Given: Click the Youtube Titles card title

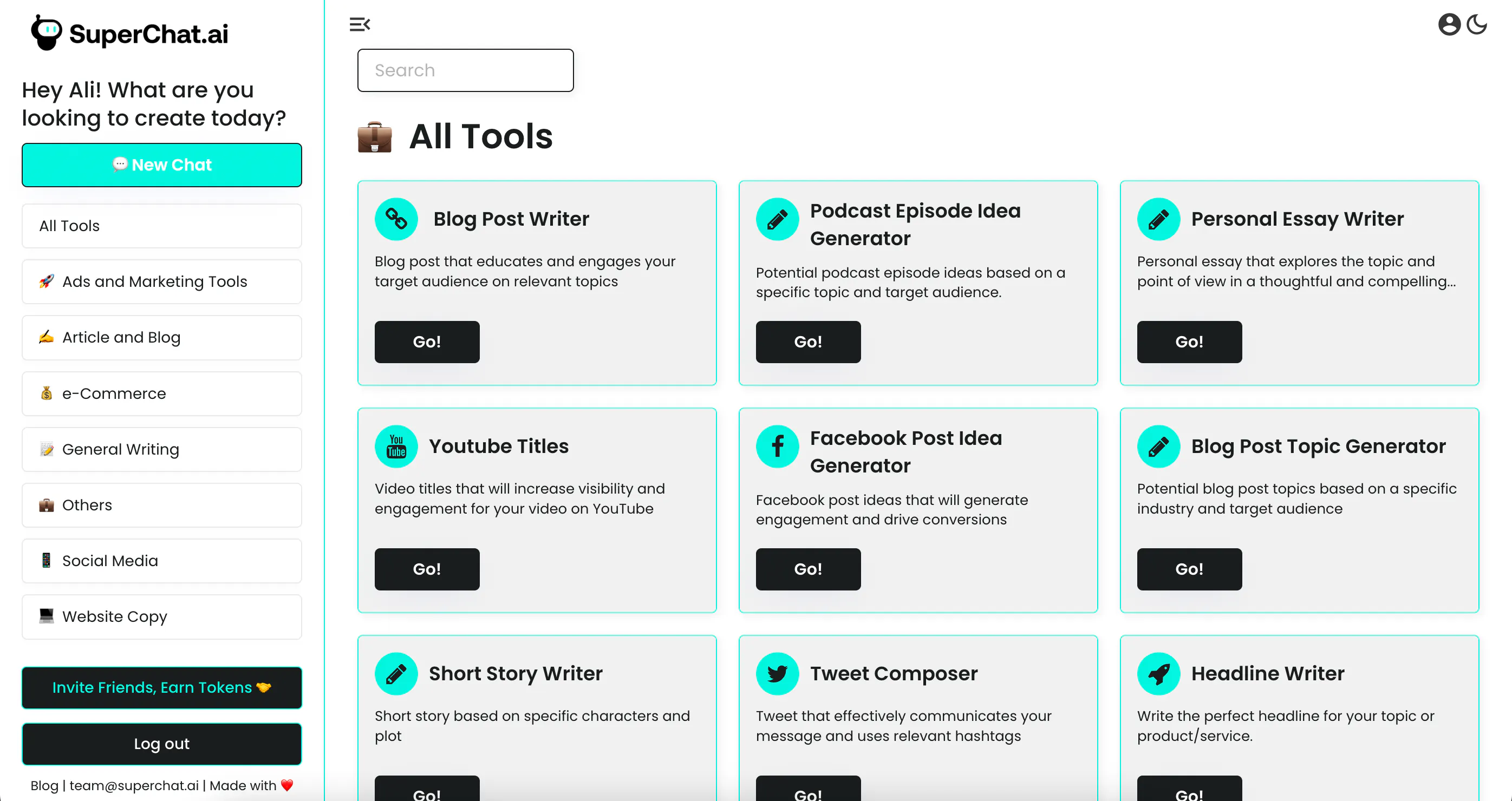Looking at the screenshot, I should click(498, 447).
